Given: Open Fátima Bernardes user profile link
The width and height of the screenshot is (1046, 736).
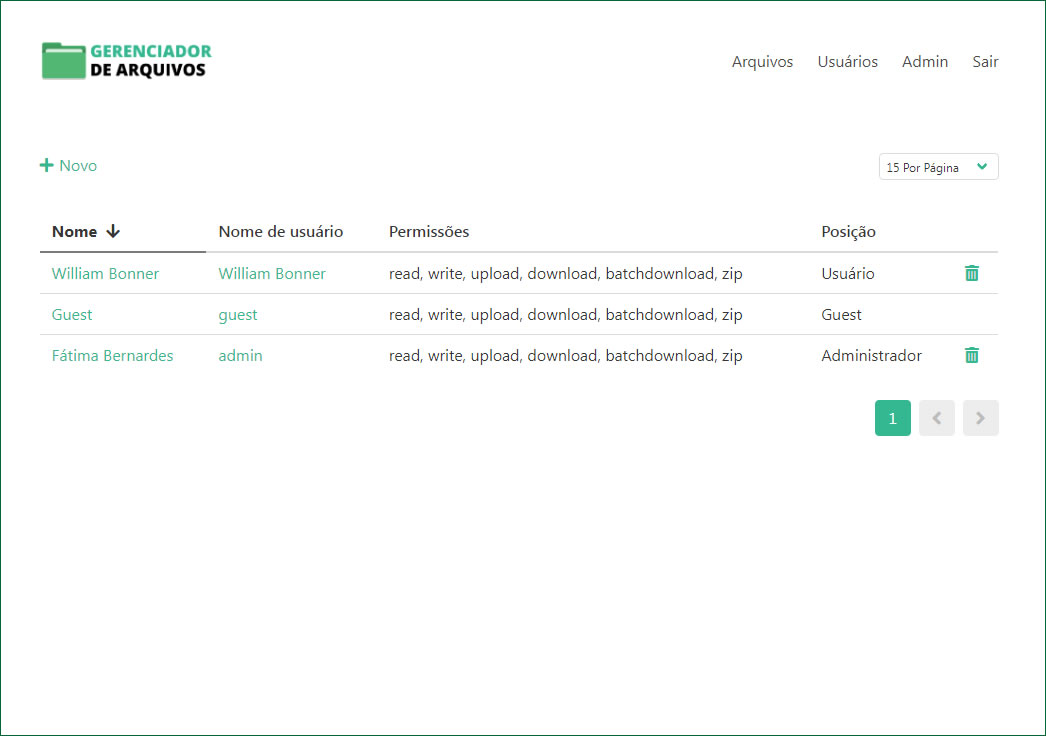Looking at the screenshot, I should [112, 355].
